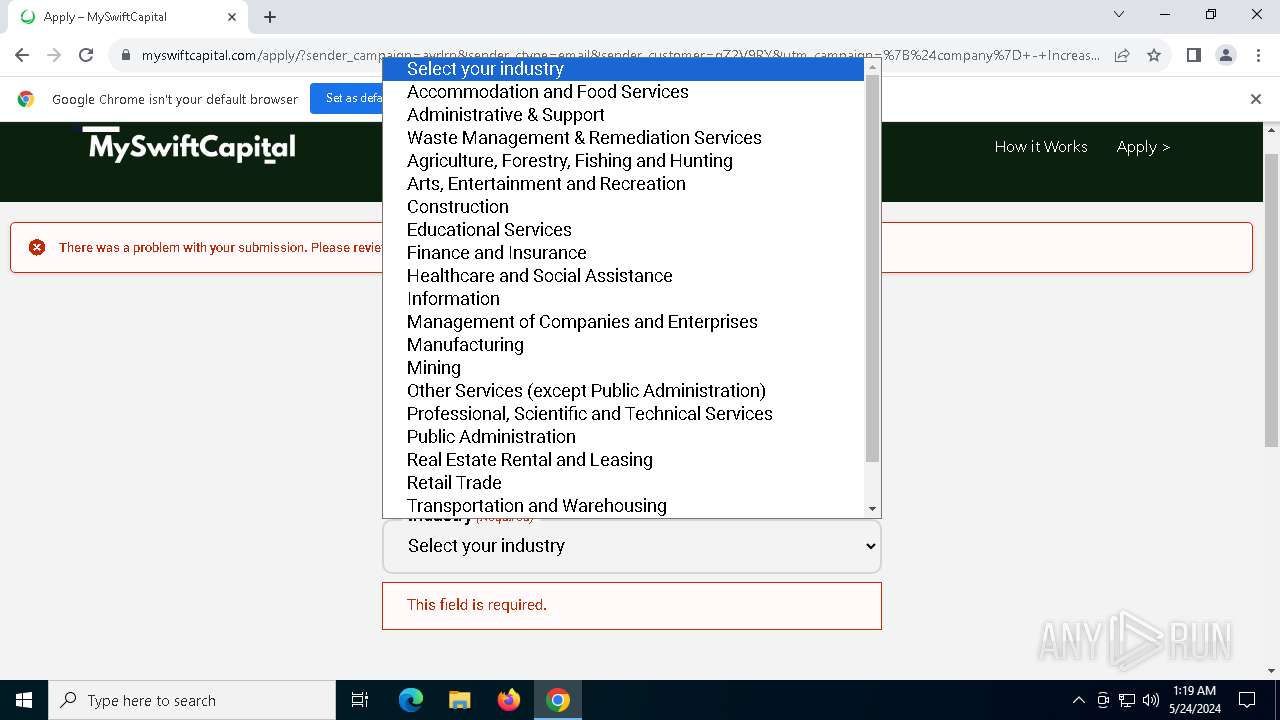Viewport: 1280px width, 720px height.
Task: Choose Public Administration option
Action: (623, 436)
